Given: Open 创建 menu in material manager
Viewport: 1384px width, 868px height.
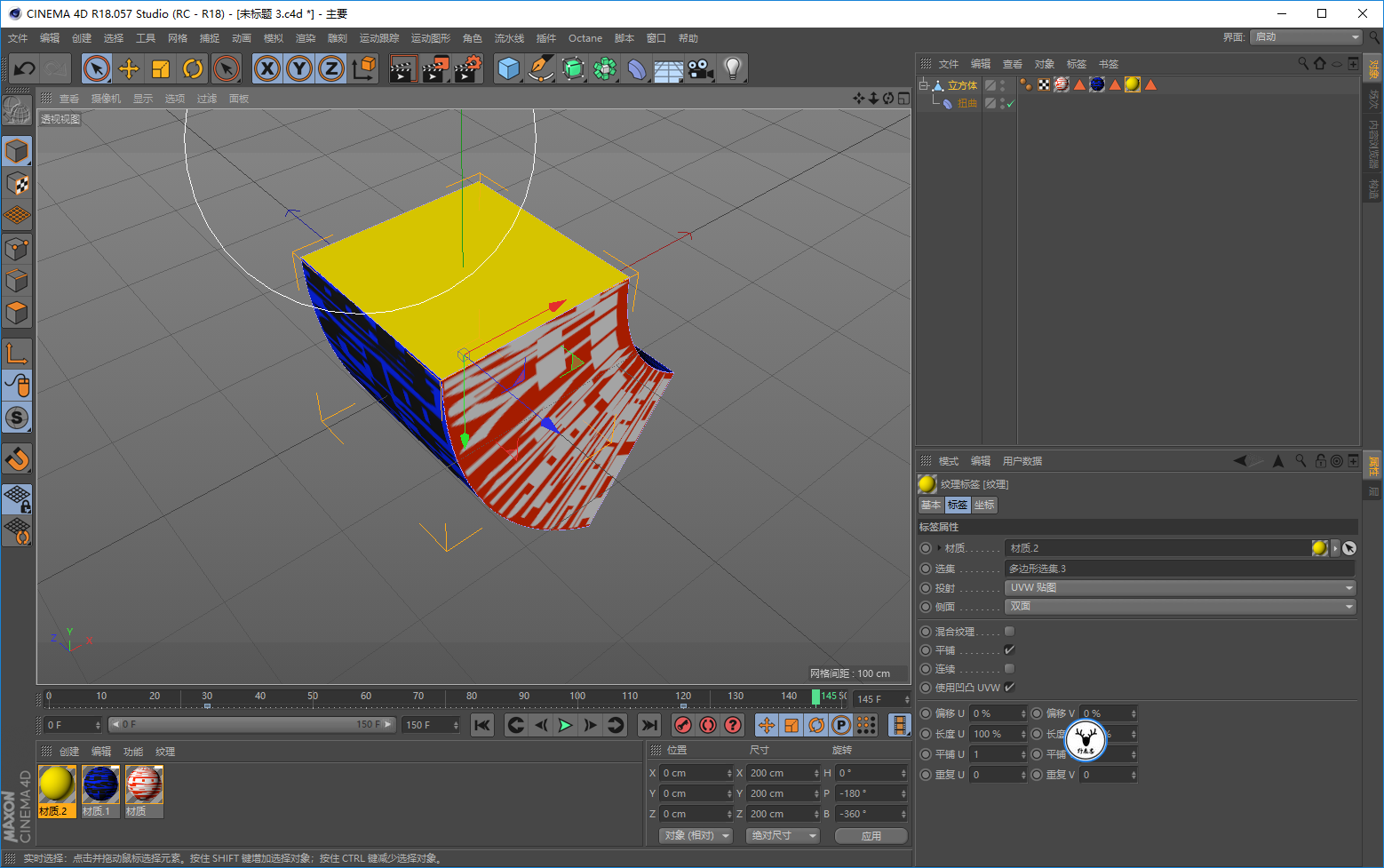Looking at the screenshot, I should pos(69,752).
